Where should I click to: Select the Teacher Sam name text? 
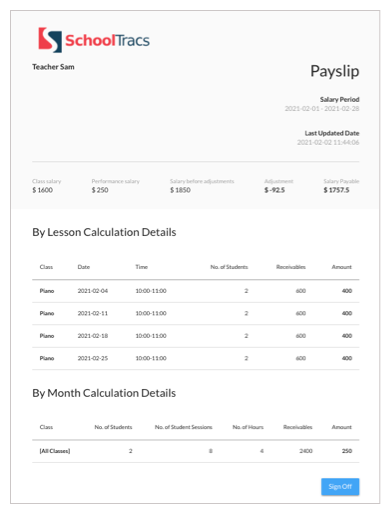53,67
